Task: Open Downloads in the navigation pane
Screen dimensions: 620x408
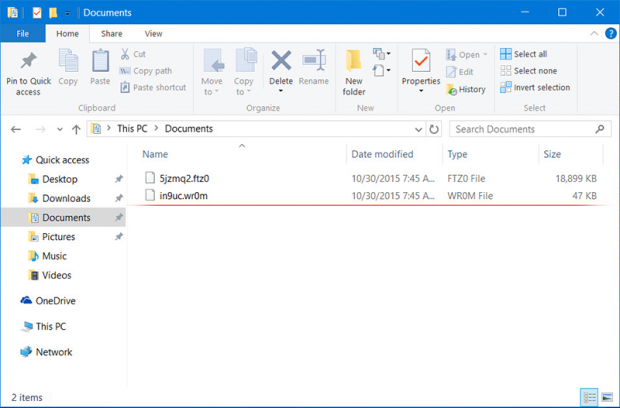Action: point(60,198)
